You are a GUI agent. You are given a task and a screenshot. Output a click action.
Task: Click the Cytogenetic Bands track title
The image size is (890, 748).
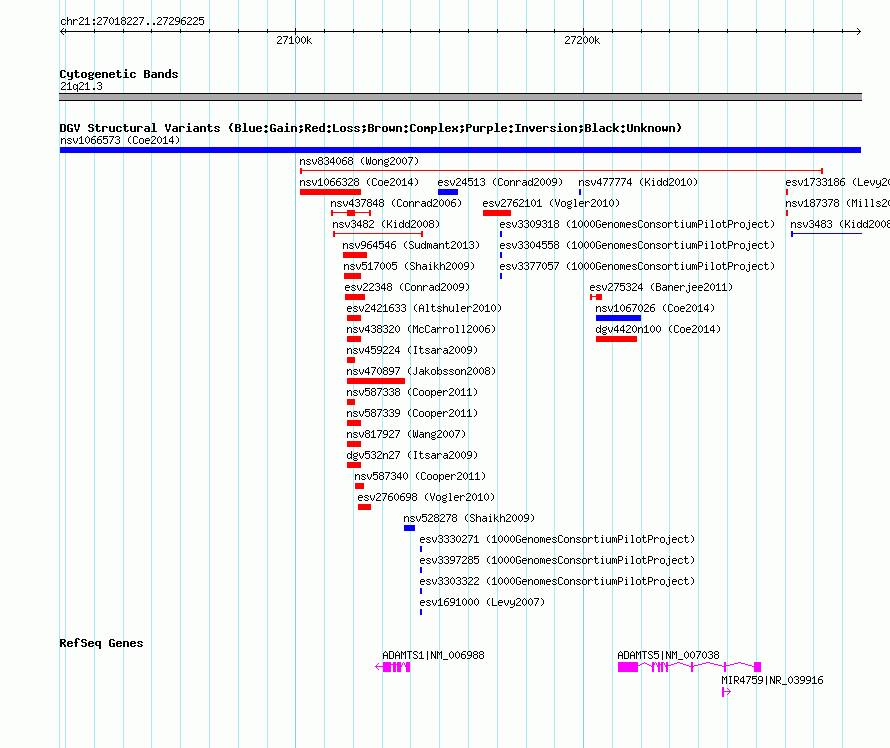point(119,74)
